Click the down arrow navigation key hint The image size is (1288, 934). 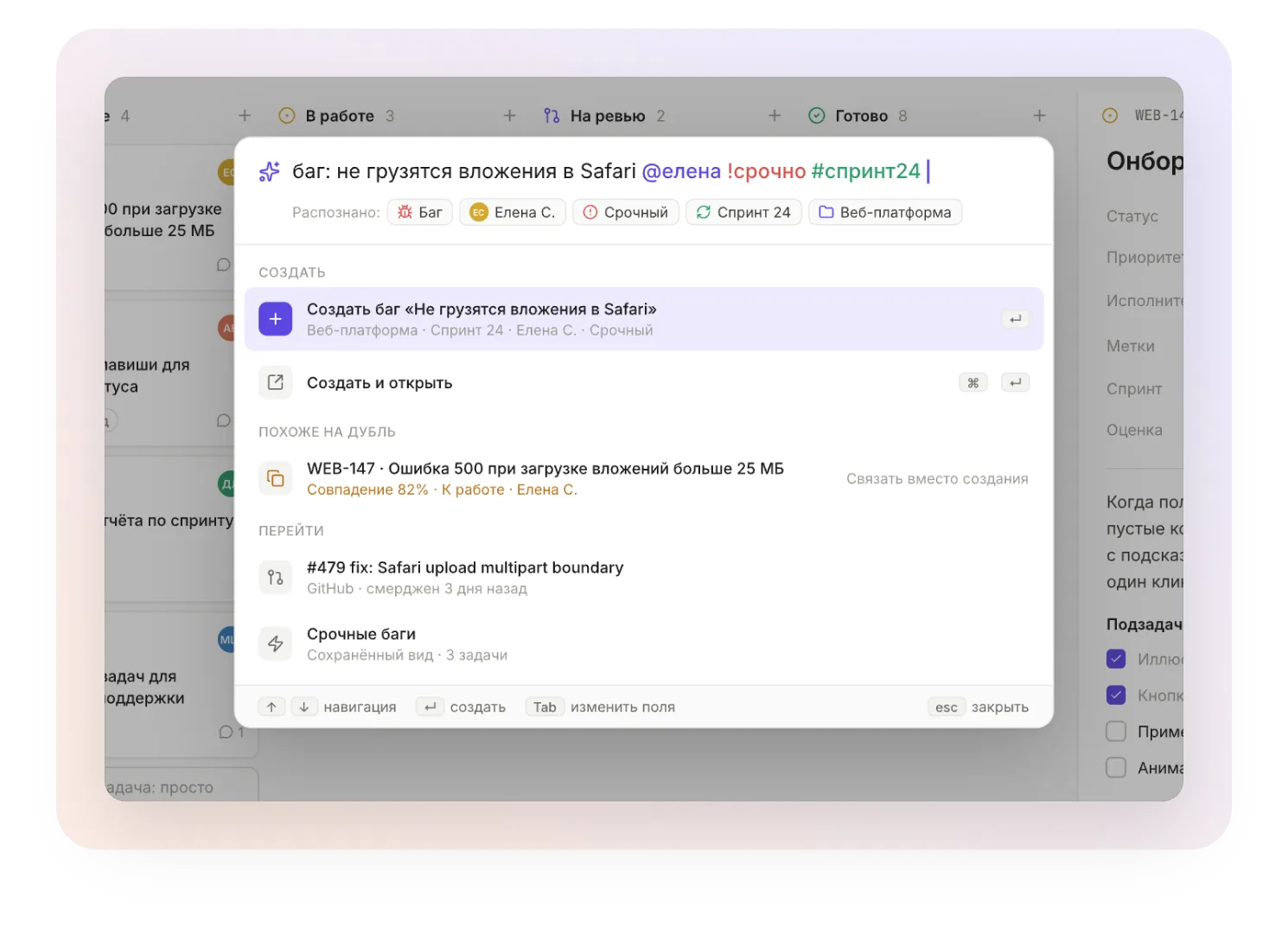point(303,707)
